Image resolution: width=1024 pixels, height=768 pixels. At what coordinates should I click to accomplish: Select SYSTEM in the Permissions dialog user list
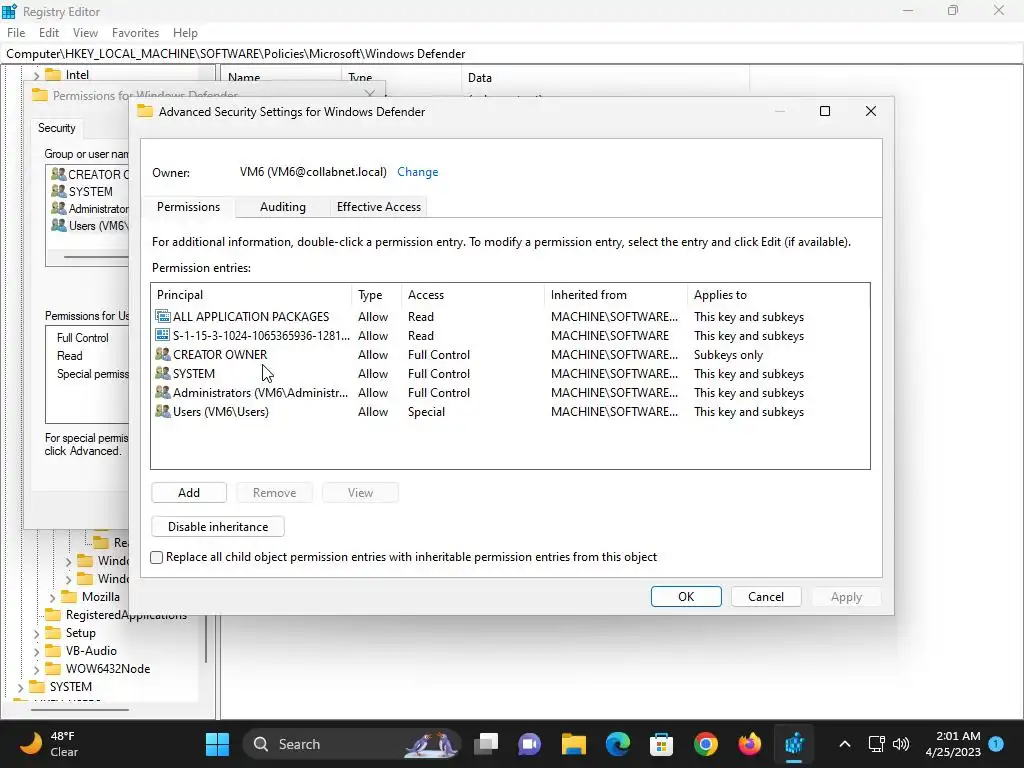tap(88, 191)
